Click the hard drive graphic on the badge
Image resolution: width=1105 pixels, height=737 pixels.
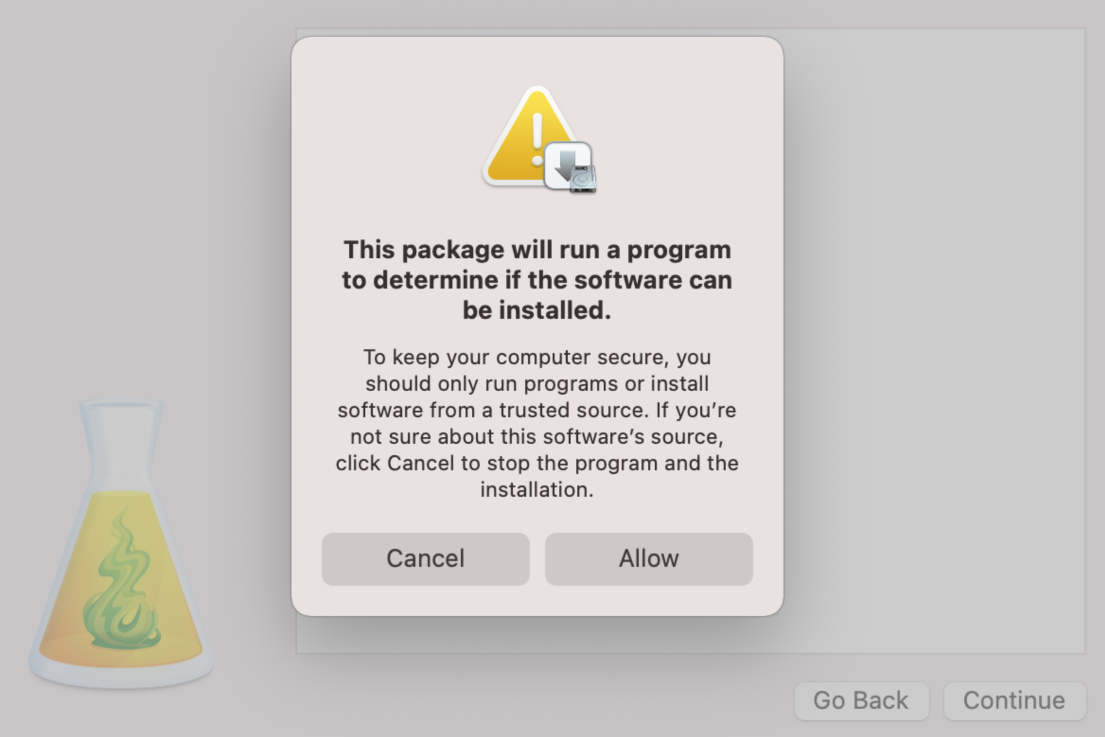coord(582,178)
